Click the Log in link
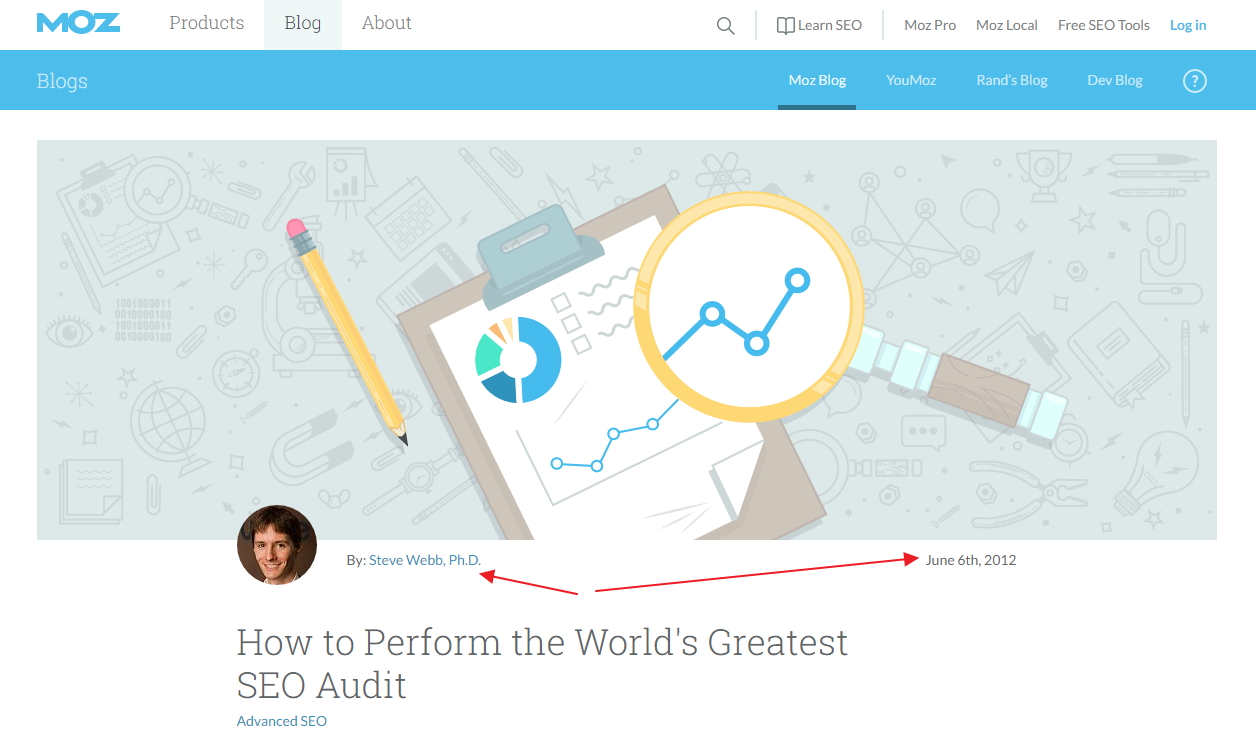This screenshot has width=1256, height=747. click(1188, 25)
